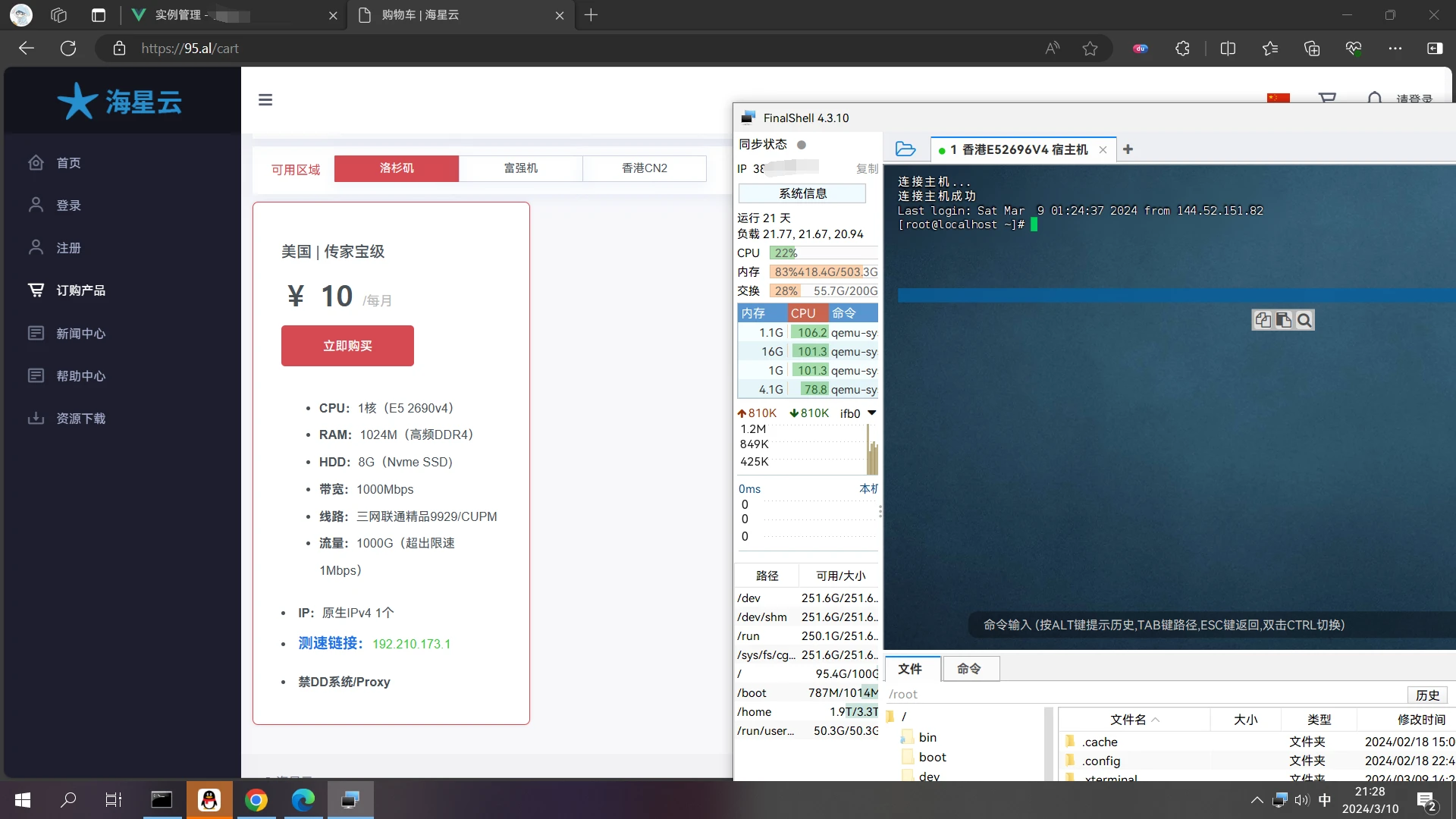Select the 洛杉矶 region tab

click(397, 168)
